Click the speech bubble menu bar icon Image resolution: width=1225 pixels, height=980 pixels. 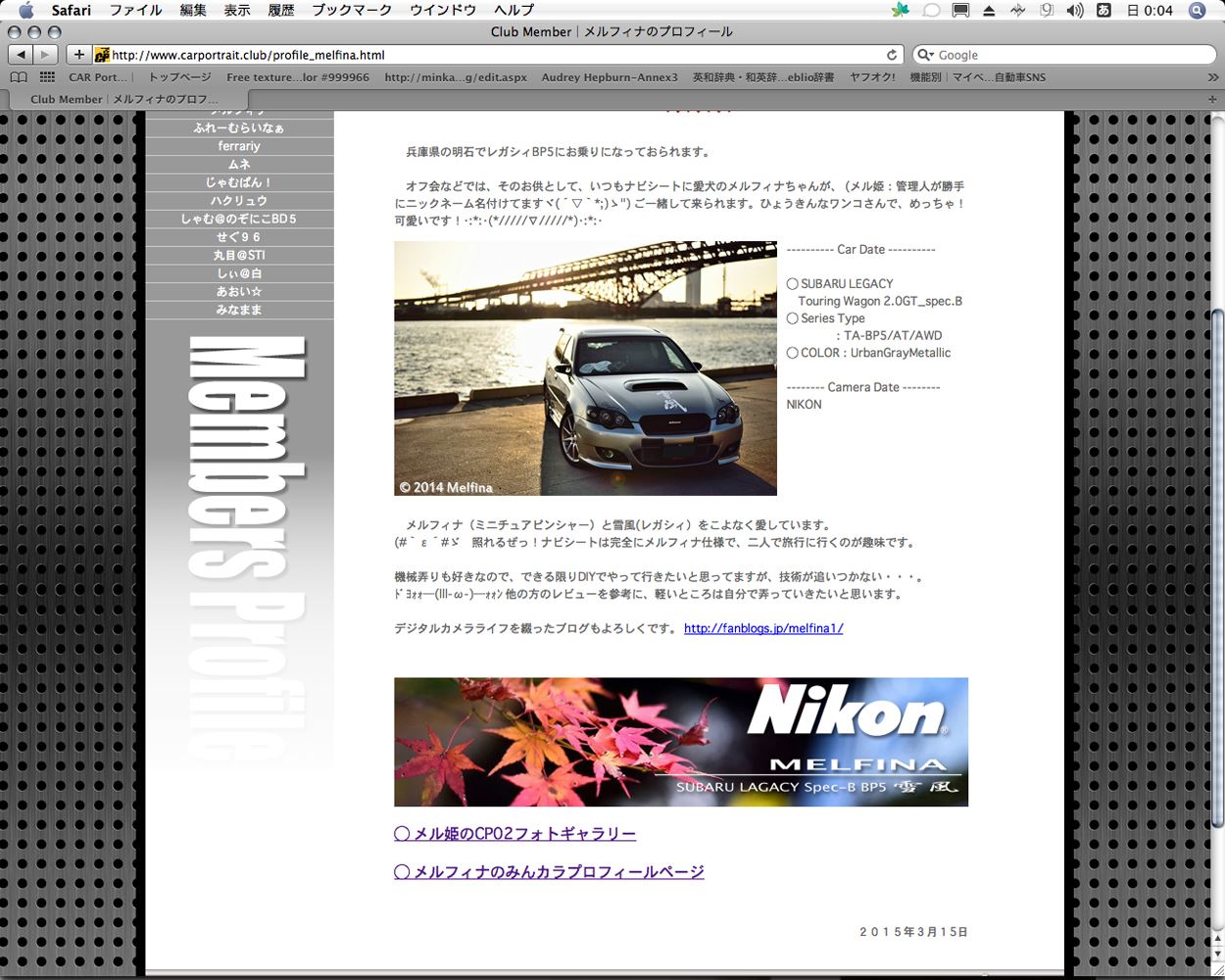coord(932,10)
